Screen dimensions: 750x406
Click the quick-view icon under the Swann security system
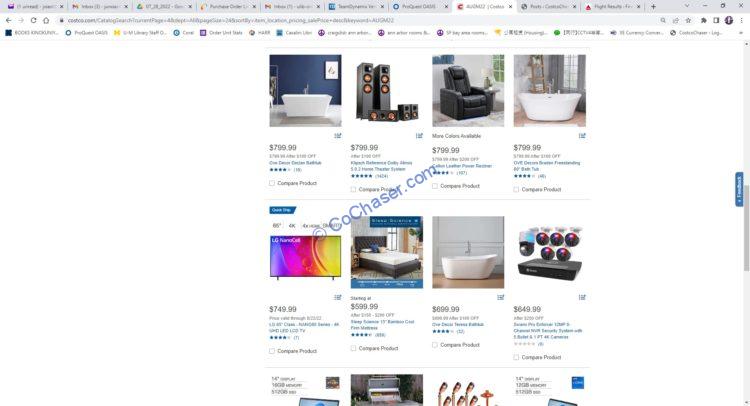(582, 297)
